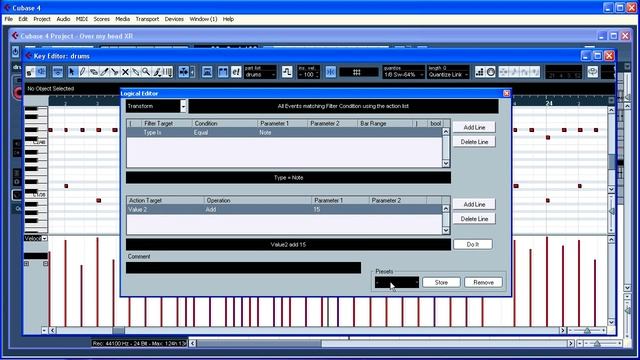Image resolution: width=640 pixels, height=360 pixels.
Task: Click action Parameter 1 value '15'
Action: (x=317, y=210)
